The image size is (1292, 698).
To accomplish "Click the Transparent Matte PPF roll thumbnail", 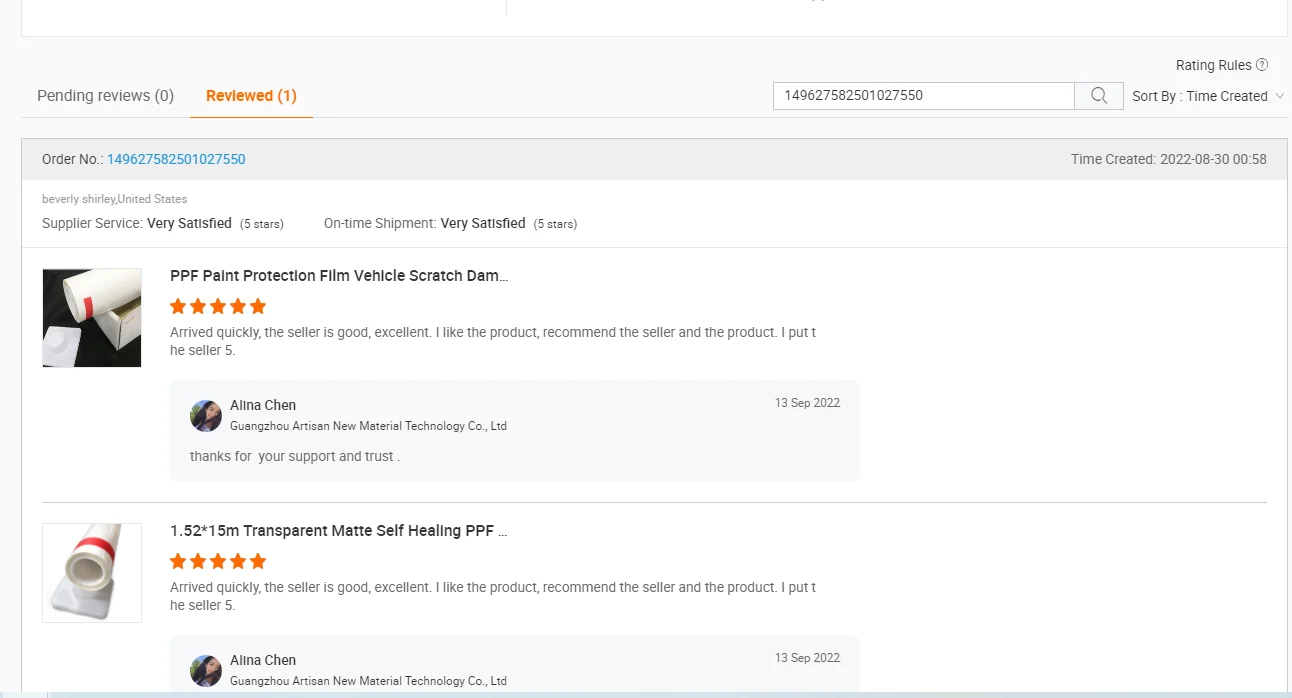I will (x=92, y=572).
